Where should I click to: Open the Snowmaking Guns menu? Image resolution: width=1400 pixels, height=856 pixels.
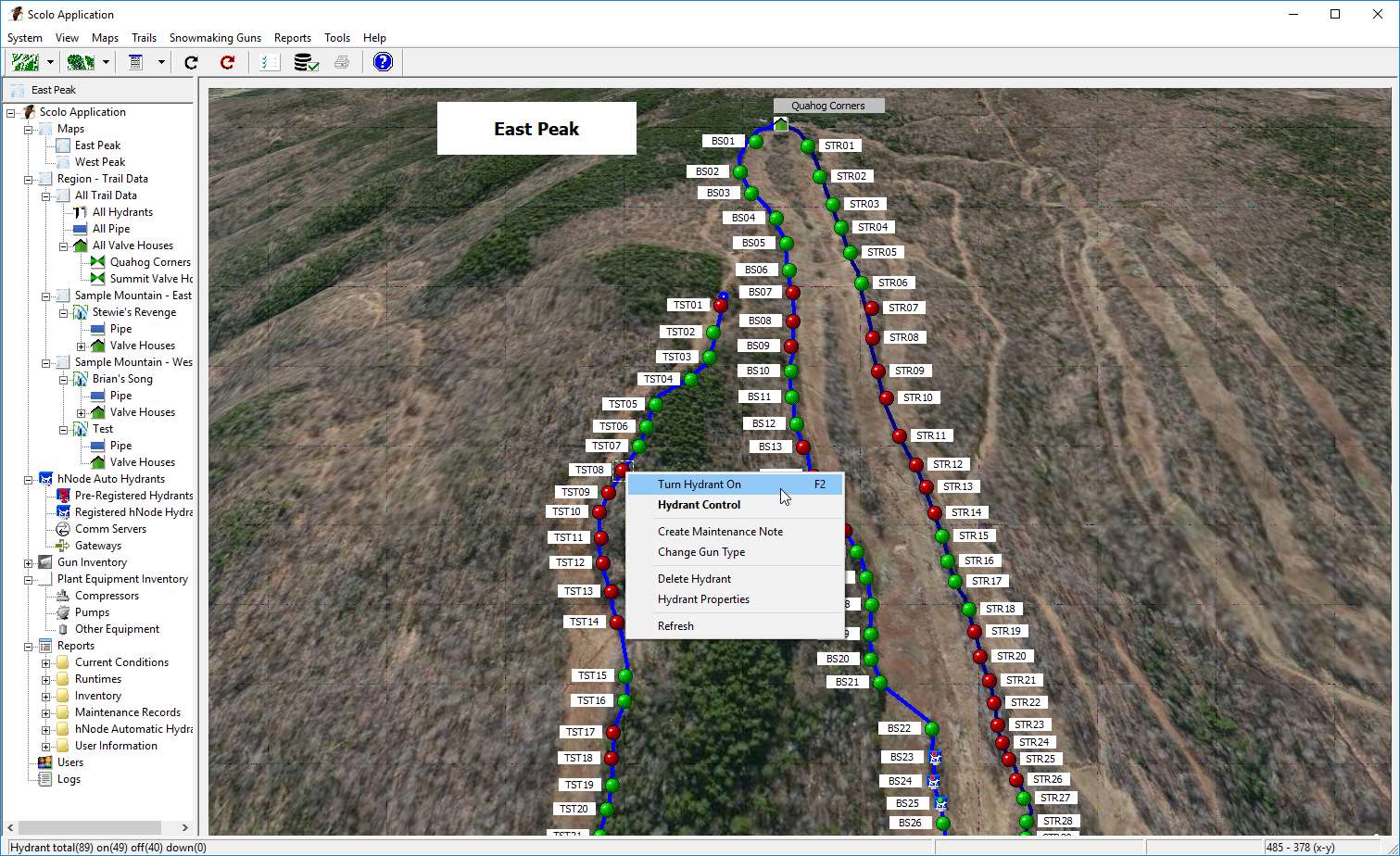click(215, 38)
